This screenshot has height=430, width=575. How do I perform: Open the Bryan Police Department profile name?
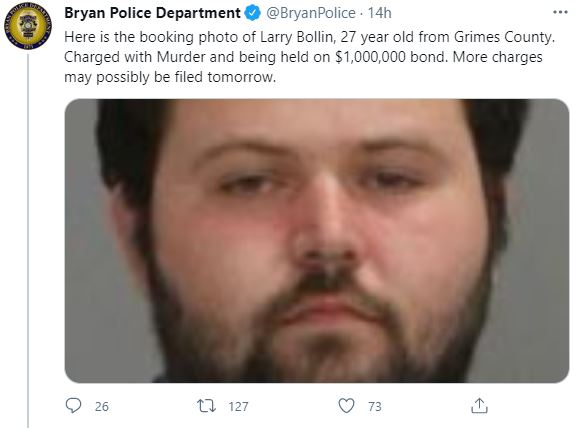152,13
